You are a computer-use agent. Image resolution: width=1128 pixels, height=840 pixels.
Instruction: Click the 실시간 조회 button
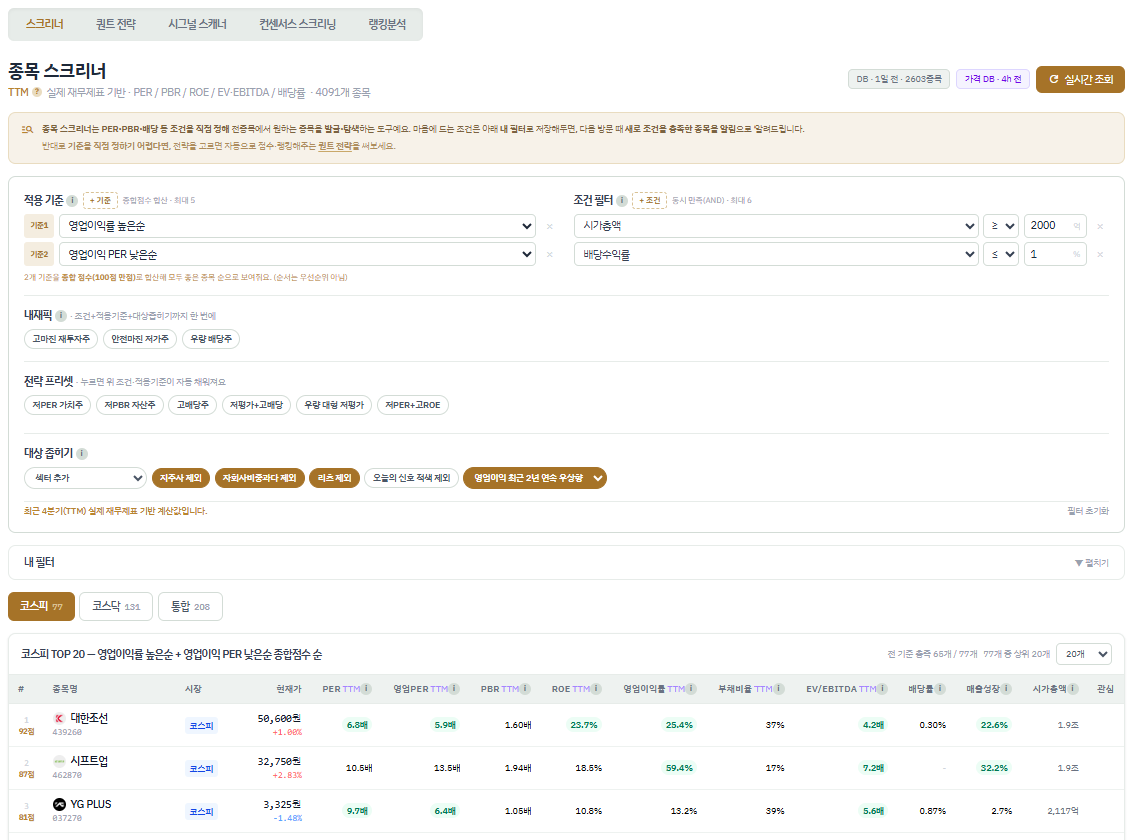click(x=1080, y=79)
